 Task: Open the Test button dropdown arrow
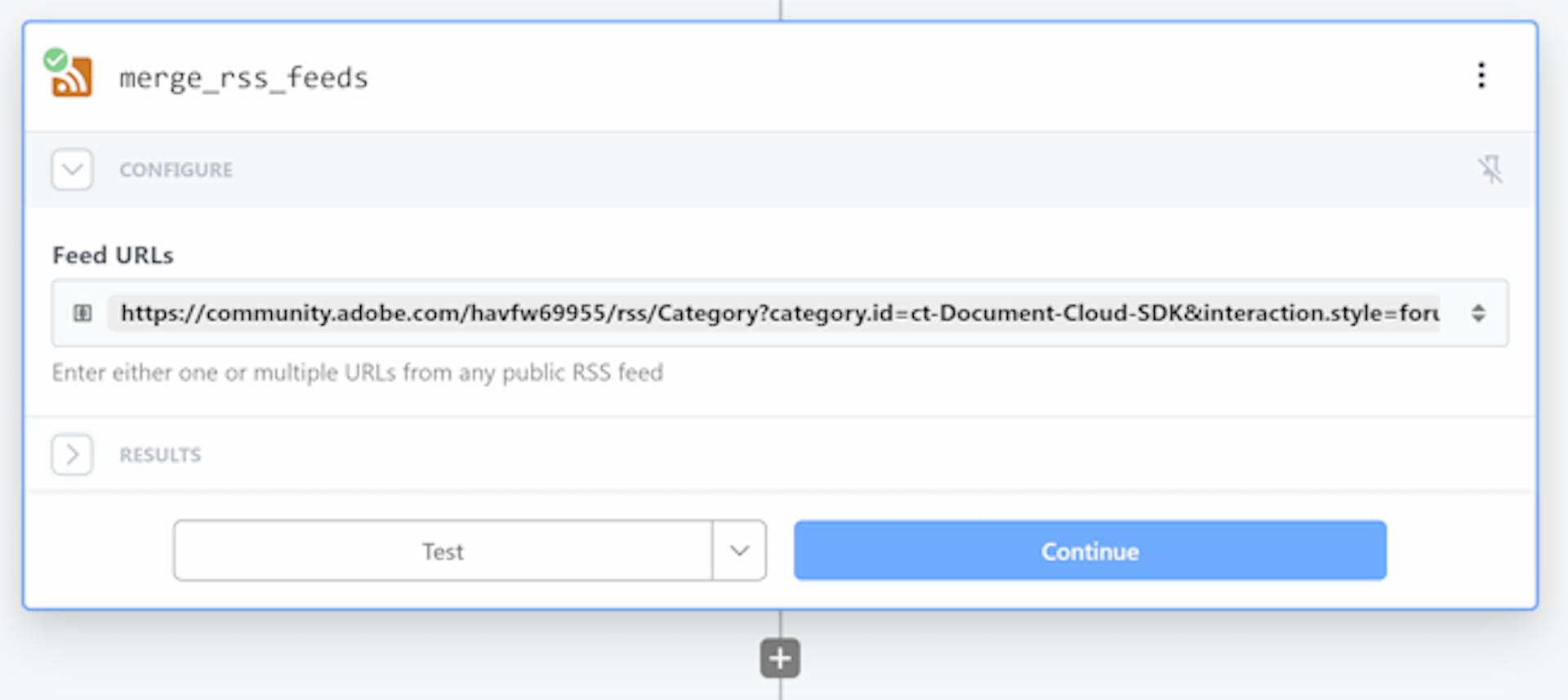point(739,551)
